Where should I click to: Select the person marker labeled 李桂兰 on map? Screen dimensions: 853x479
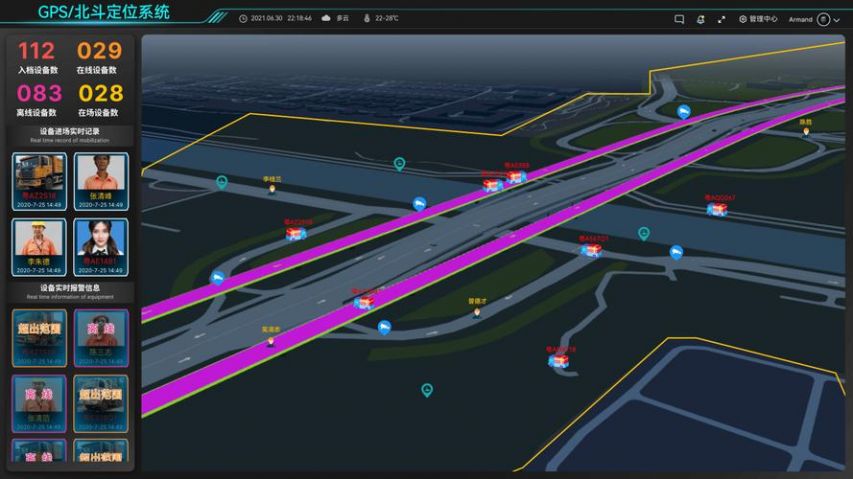(x=272, y=189)
